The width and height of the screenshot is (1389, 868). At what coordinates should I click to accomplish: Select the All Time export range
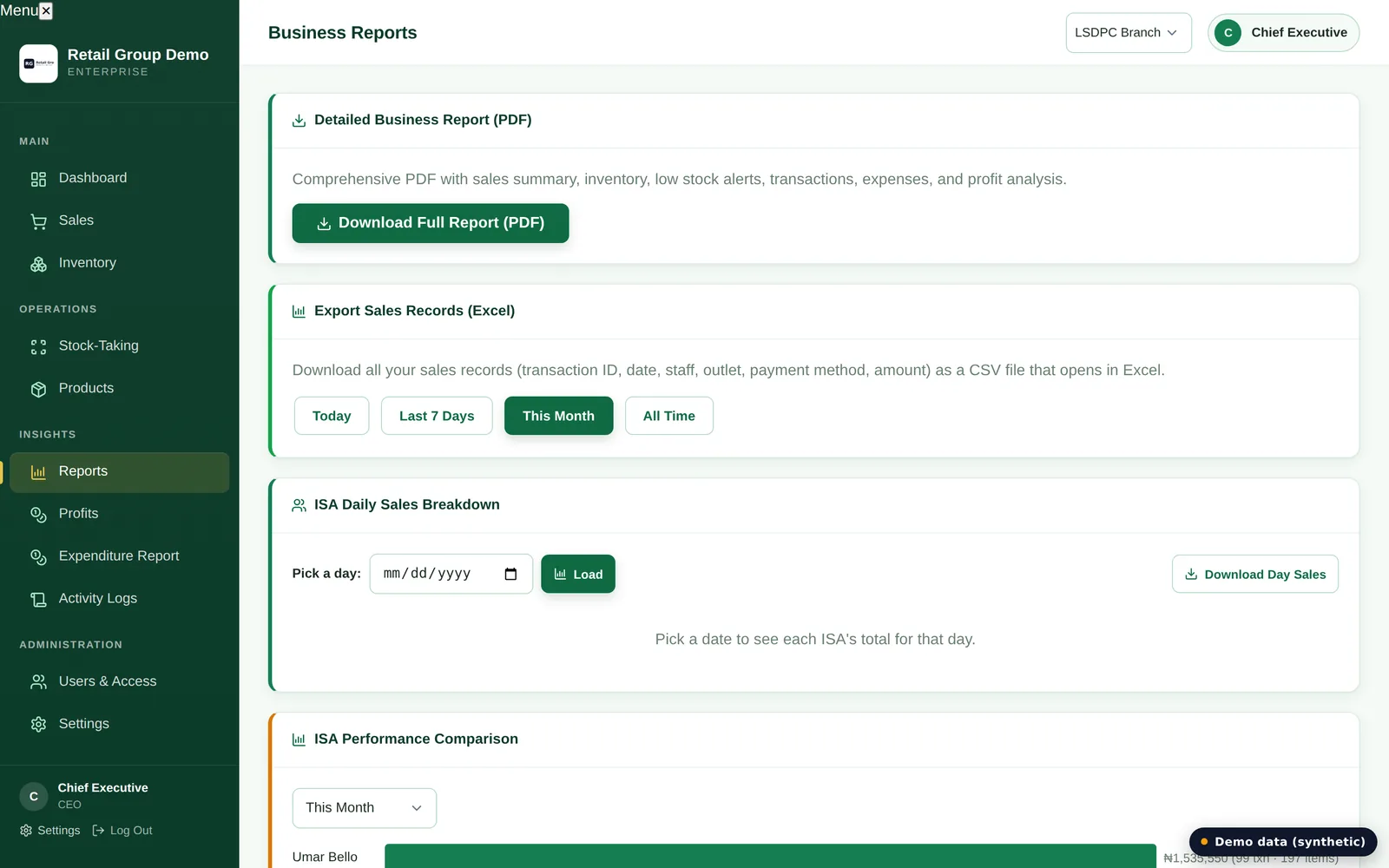pos(669,416)
